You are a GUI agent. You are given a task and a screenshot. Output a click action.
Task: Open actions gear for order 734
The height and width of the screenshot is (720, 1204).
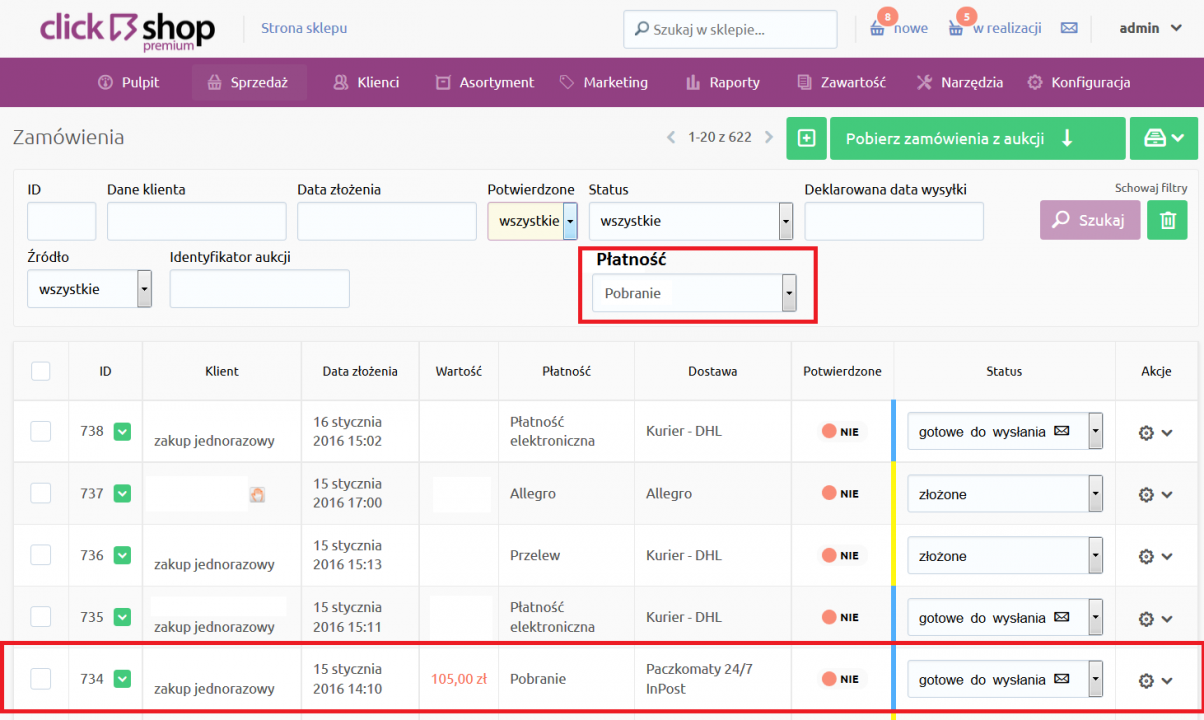point(1155,680)
